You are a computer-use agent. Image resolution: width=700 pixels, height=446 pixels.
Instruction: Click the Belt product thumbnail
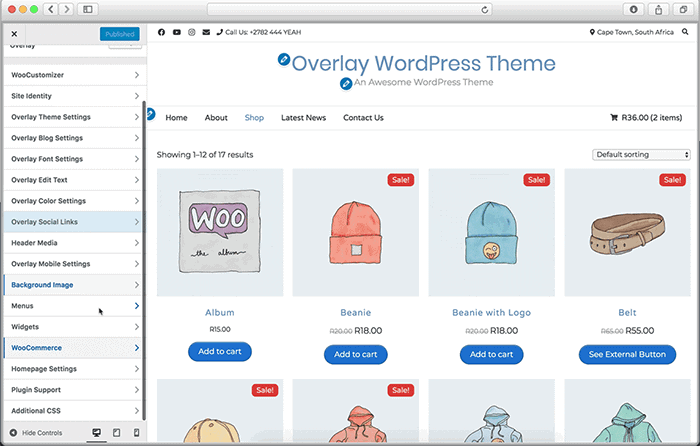627,232
